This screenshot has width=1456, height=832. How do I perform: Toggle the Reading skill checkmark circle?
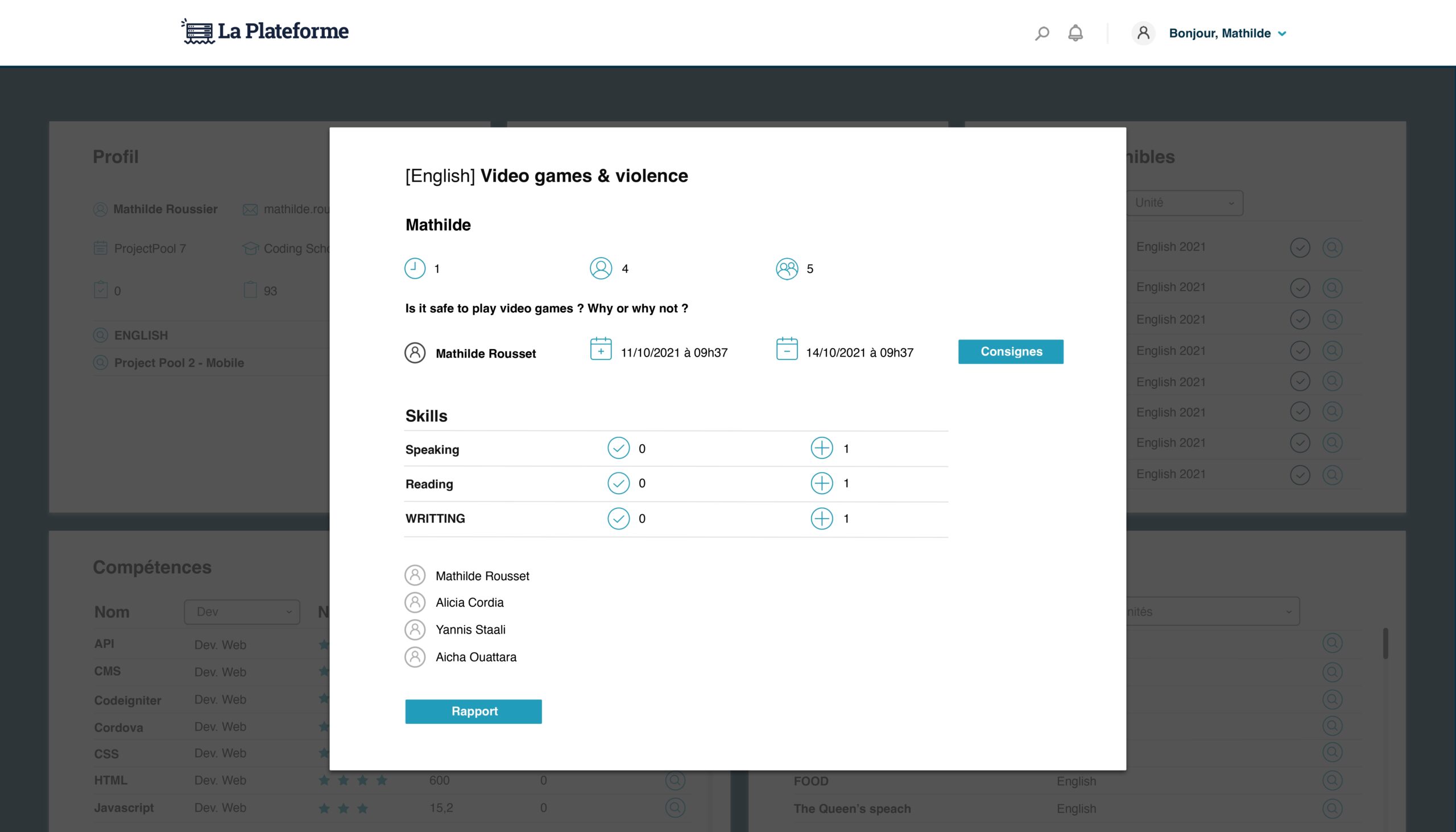[618, 483]
